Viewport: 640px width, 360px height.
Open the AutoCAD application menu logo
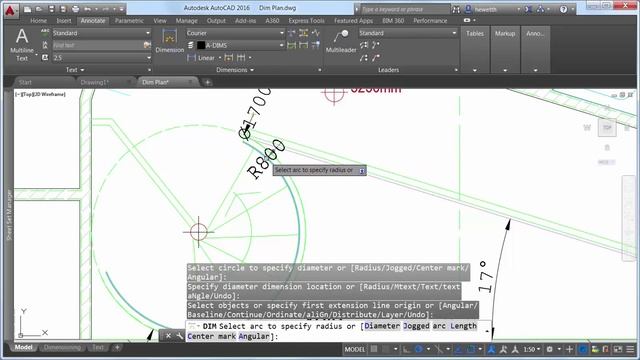pos(10,10)
